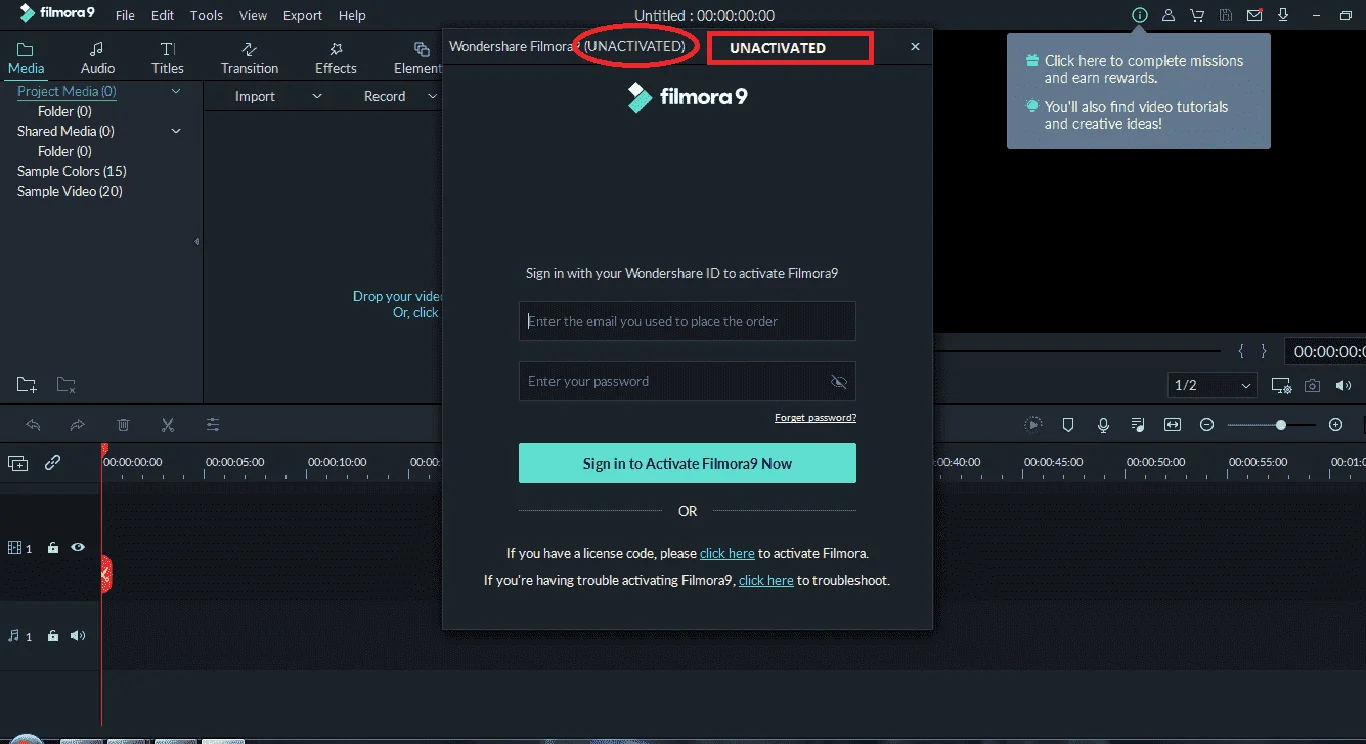This screenshot has height=744, width=1366.
Task: Collapse the Shared Media tree chevron
Action: click(176, 131)
